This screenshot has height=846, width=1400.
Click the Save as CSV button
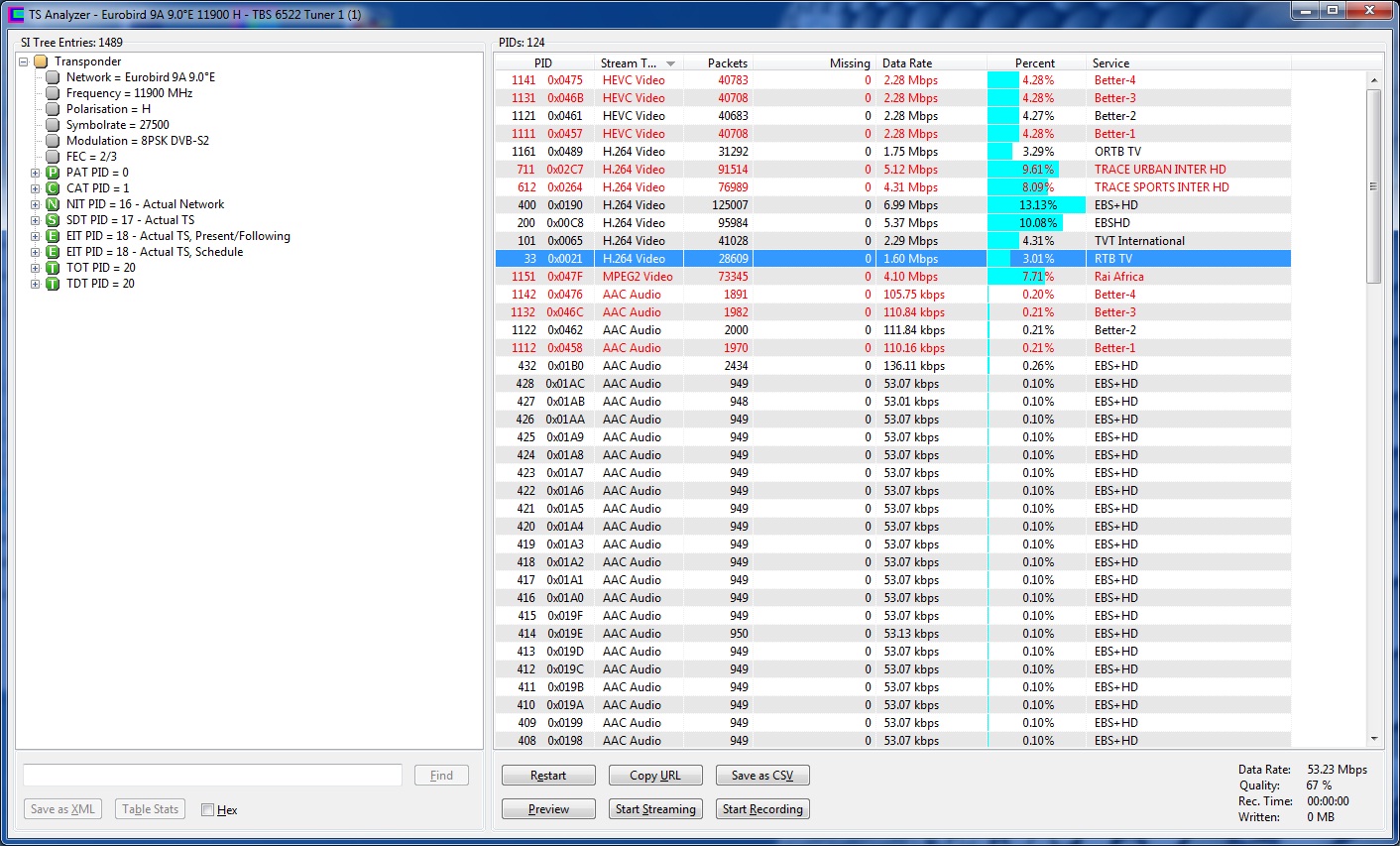[x=762, y=776]
